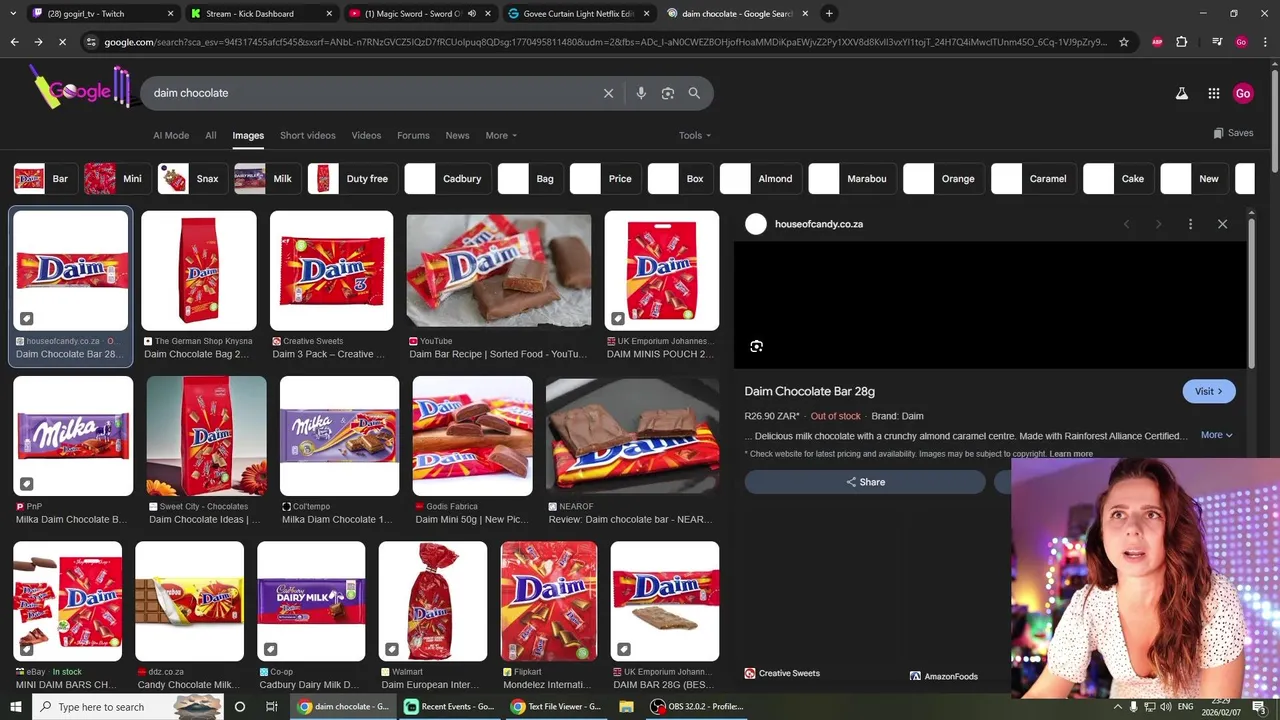The image size is (1280, 720).
Task: Filter images by the Bar chip
Action: tap(43, 179)
